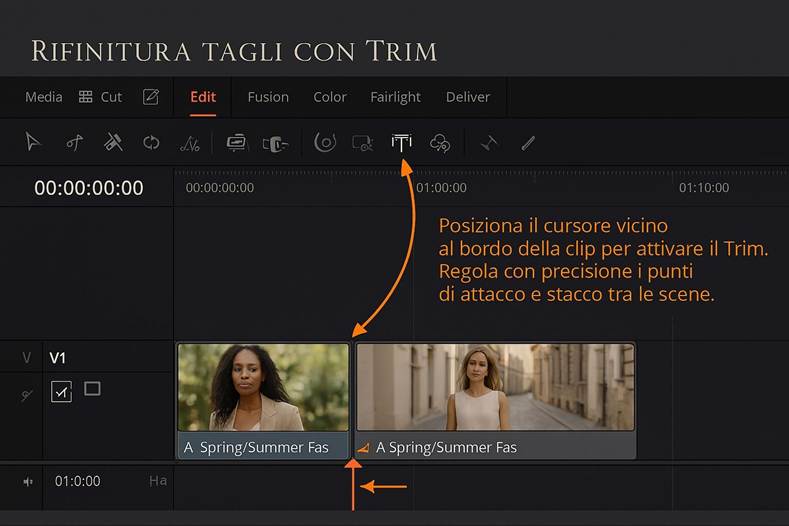Click the screen with cursor icon

click(363, 143)
